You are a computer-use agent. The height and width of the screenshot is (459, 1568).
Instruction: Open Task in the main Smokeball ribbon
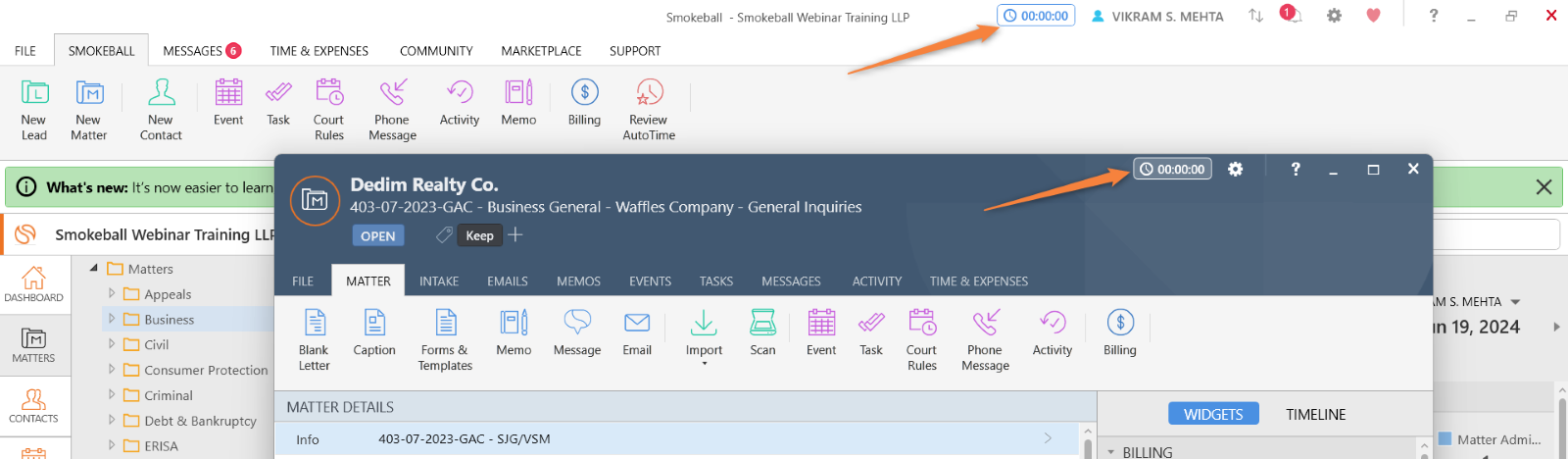point(278,102)
